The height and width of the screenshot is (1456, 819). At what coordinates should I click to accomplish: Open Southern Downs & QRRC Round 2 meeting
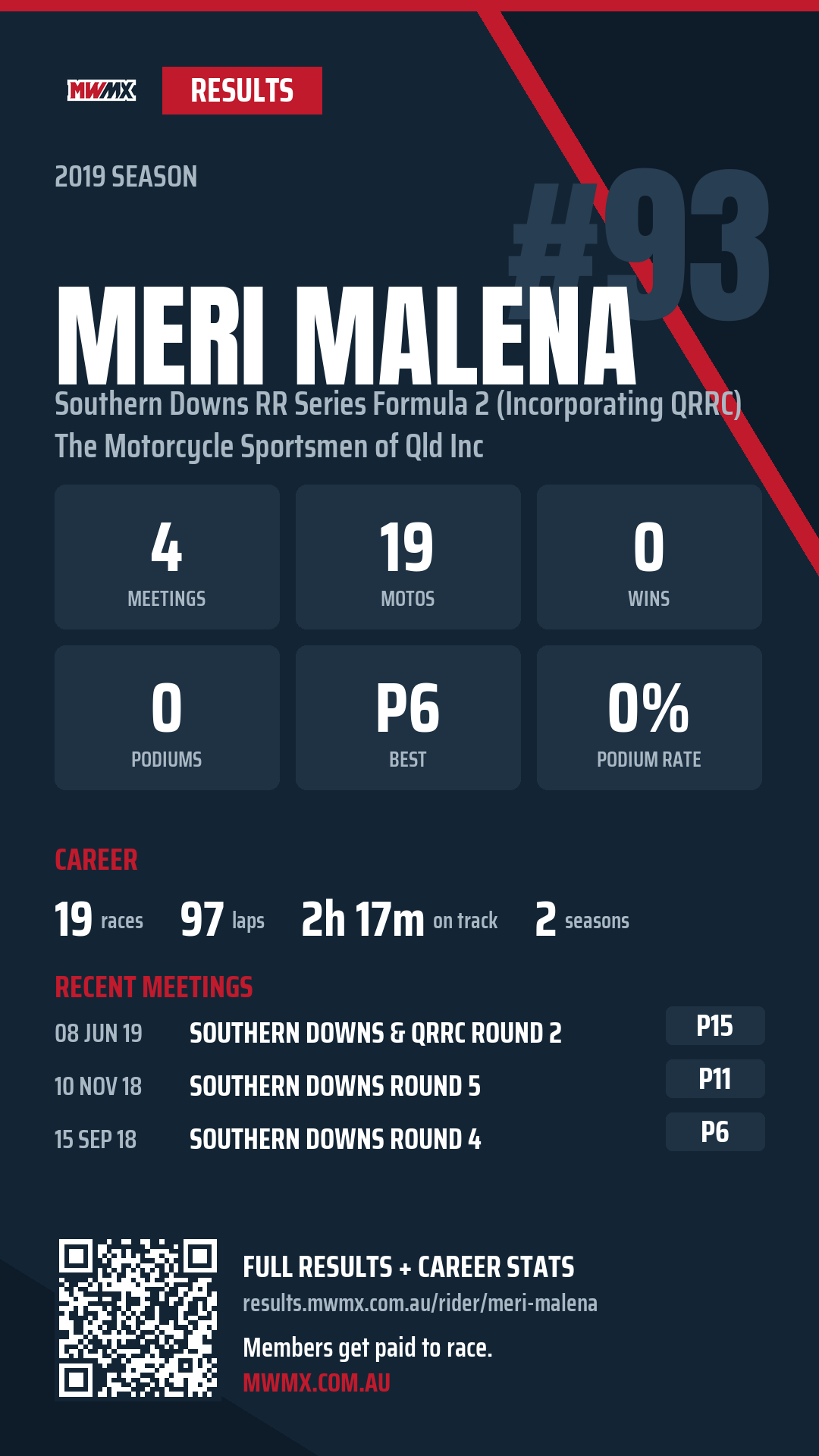[375, 1033]
